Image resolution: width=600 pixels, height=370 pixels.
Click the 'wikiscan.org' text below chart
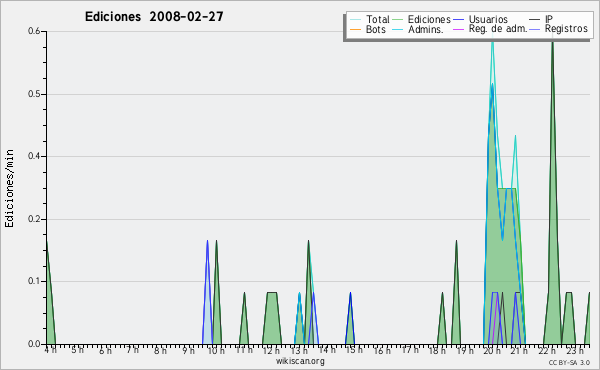coord(300,361)
